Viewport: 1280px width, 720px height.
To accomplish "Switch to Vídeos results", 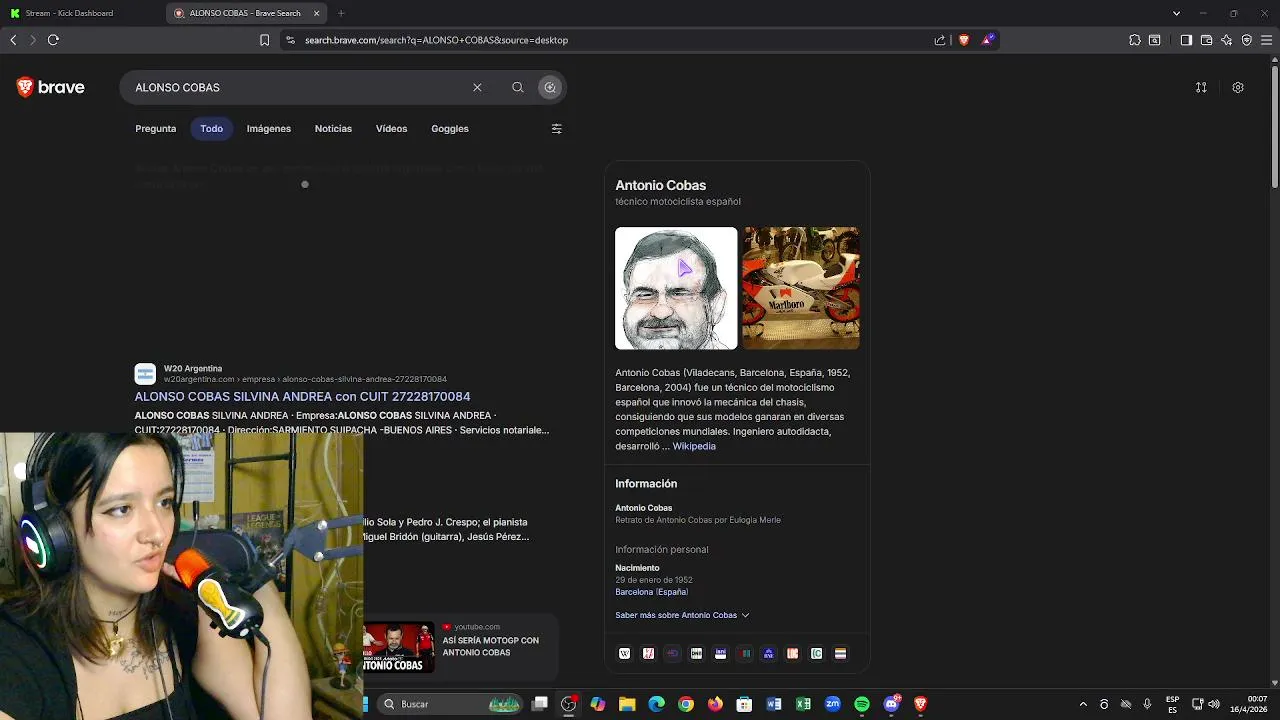I will click(391, 129).
